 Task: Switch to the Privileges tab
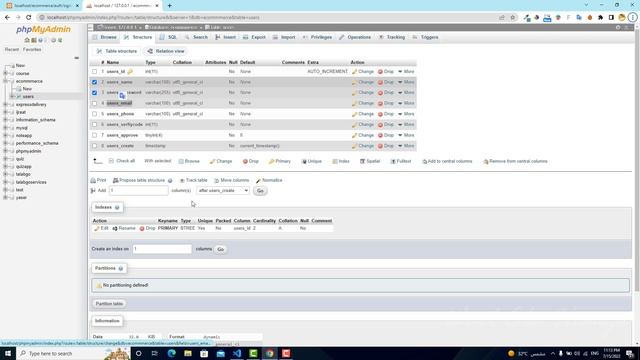pyautogui.click(x=317, y=37)
